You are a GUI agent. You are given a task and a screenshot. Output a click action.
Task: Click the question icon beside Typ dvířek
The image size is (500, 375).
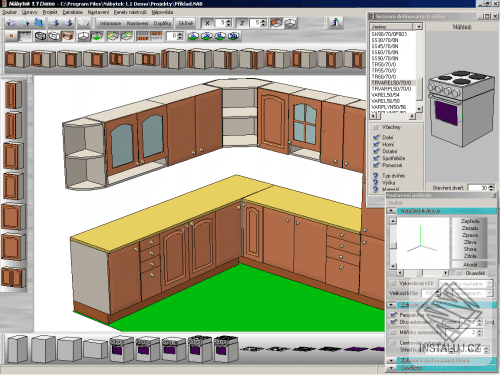[375, 176]
